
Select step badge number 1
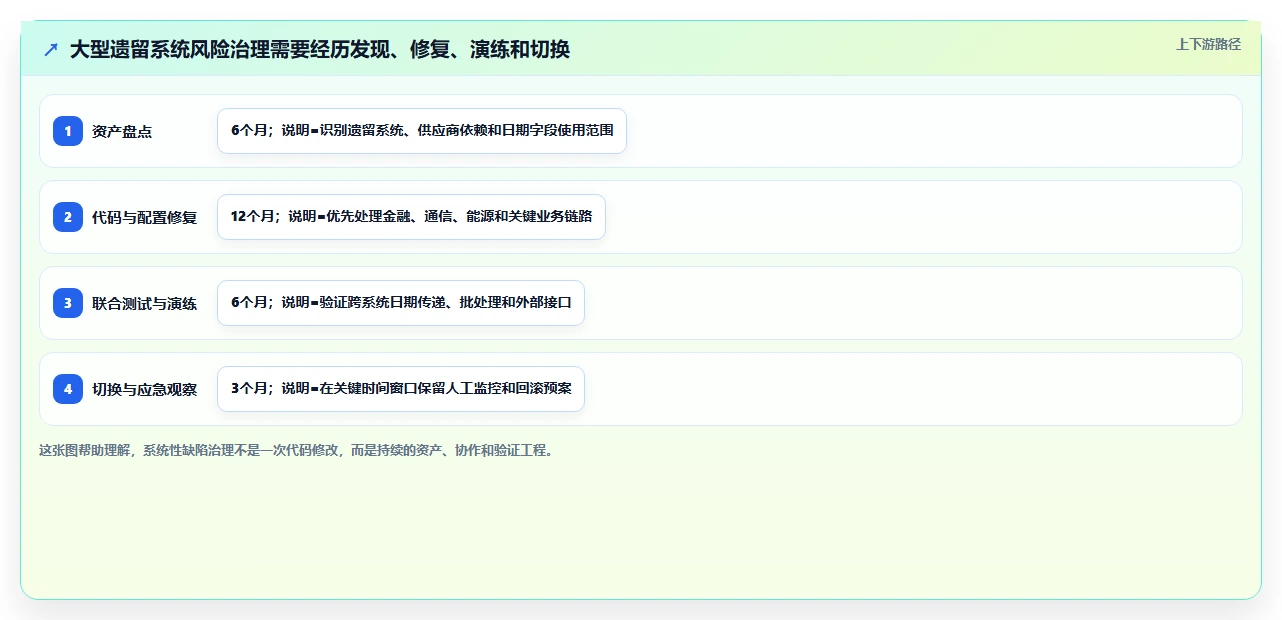(x=68, y=131)
